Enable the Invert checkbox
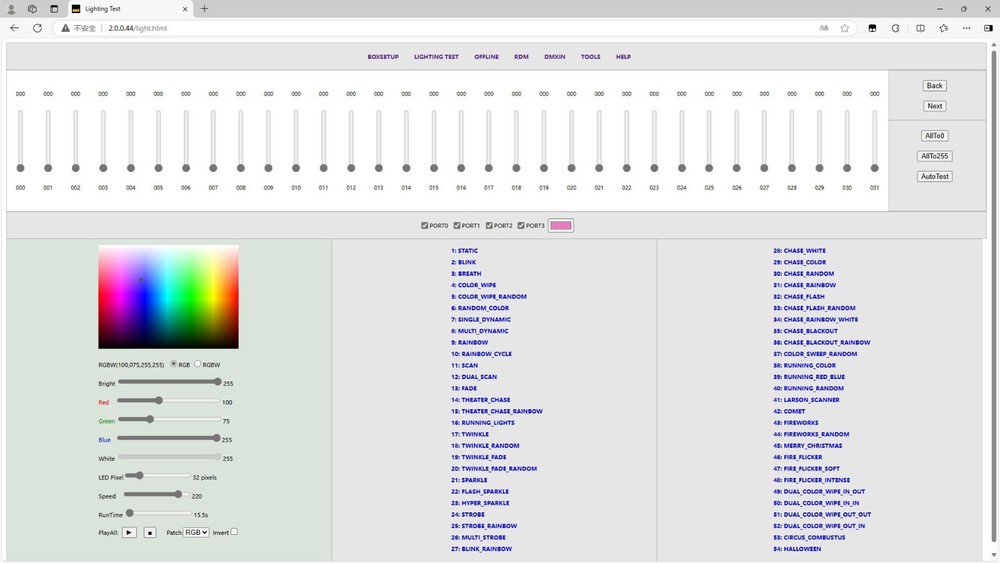 point(234,532)
